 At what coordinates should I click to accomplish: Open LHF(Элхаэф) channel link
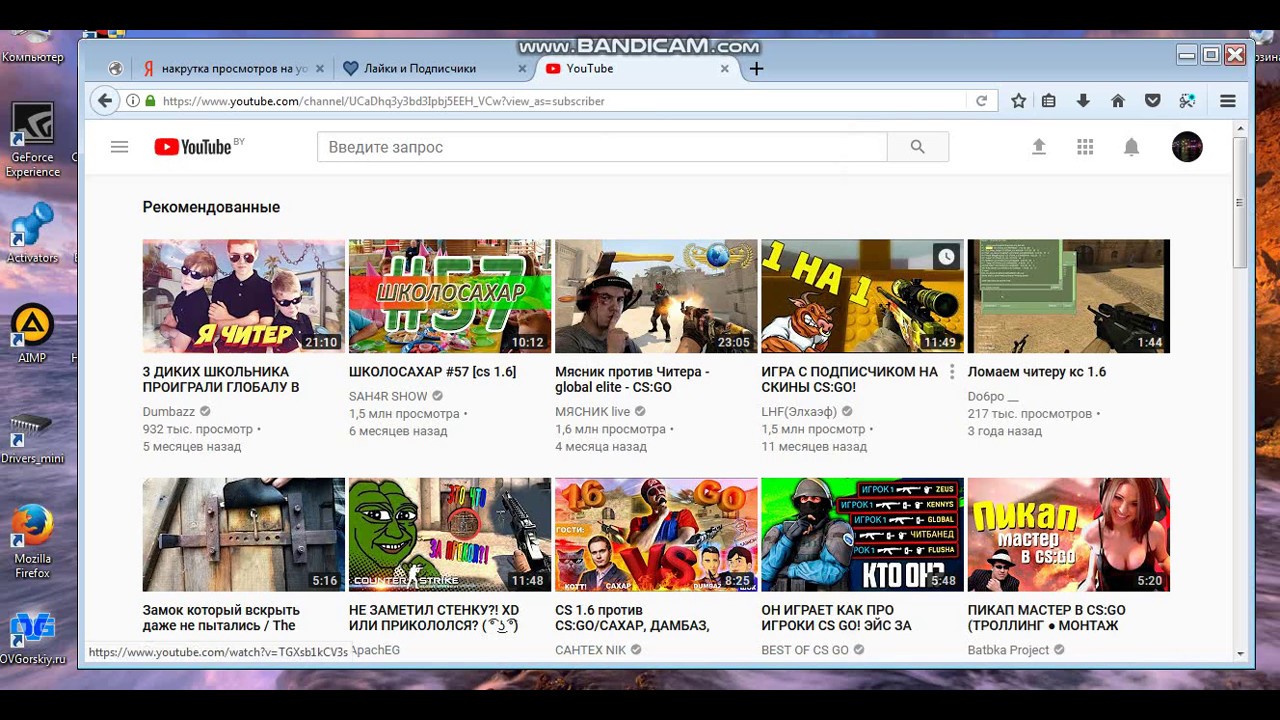(x=799, y=411)
